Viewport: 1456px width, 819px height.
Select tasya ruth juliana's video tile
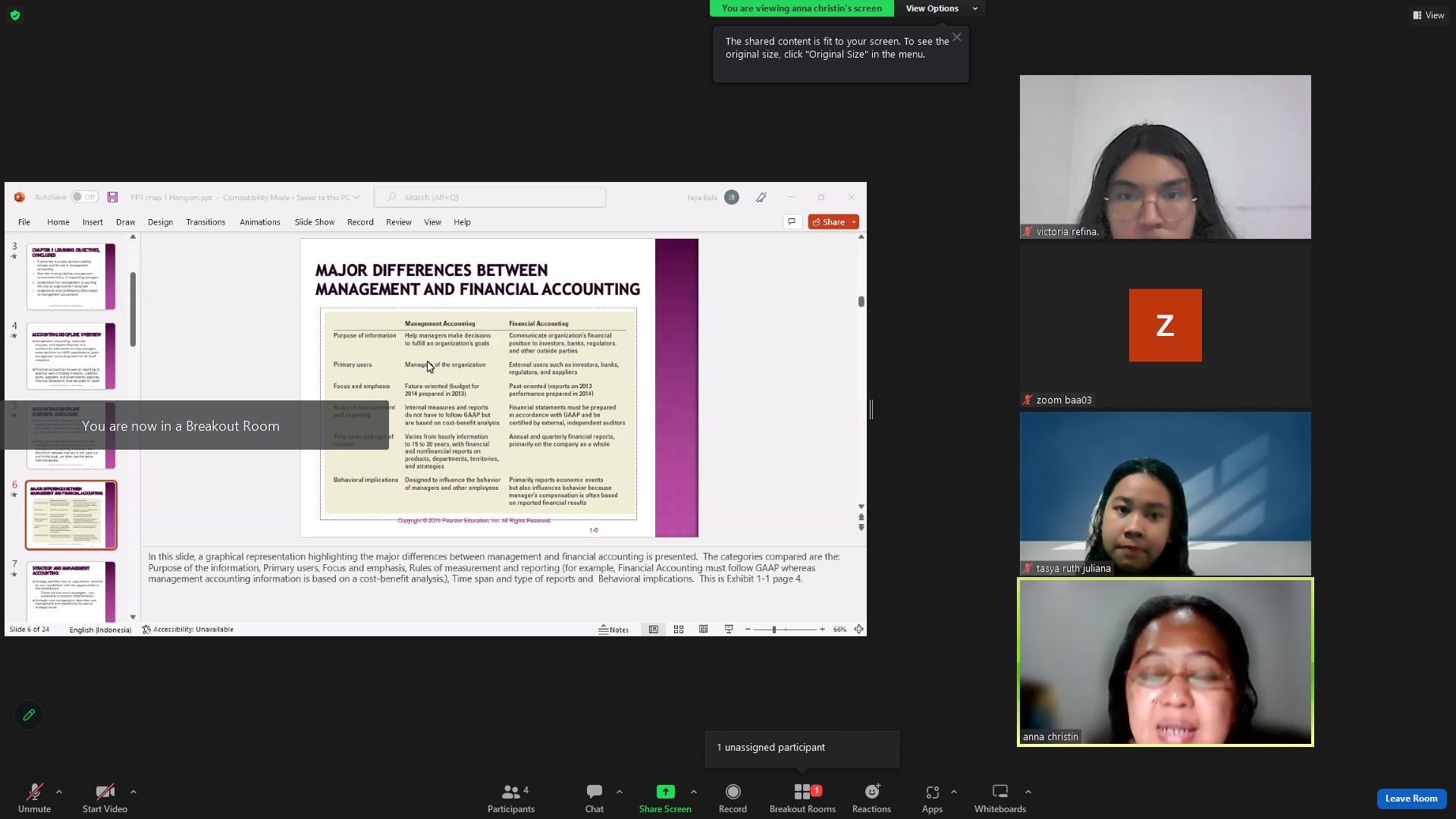coord(1165,494)
